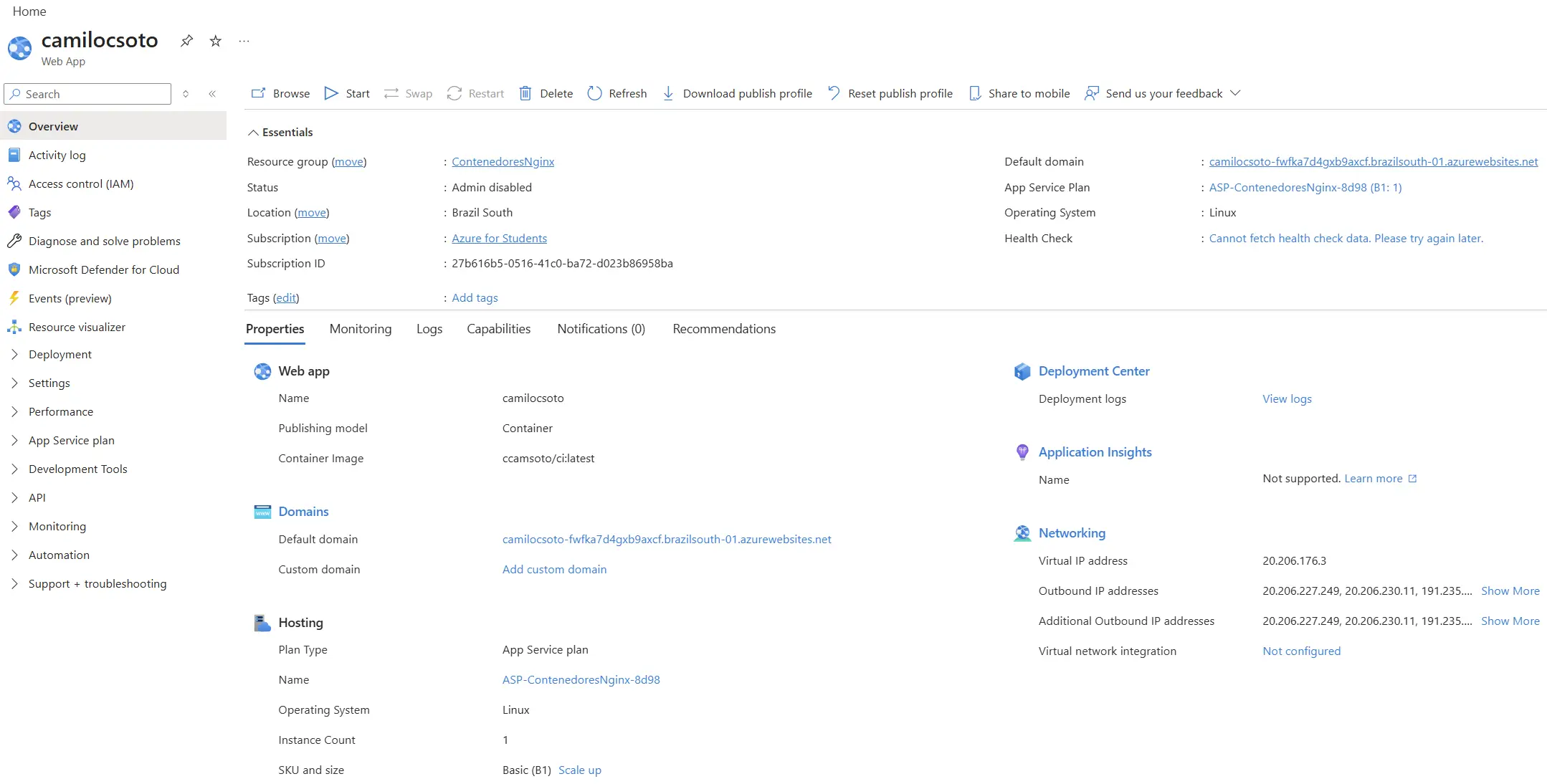Favorite this web app with star icon
The image size is (1547, 784).
tap(215, 41)
